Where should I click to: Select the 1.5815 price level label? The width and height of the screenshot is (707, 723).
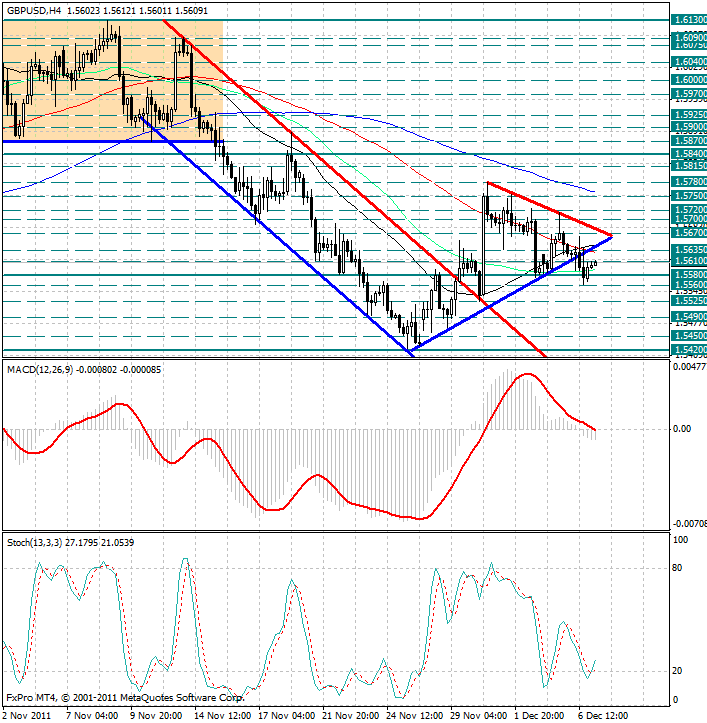point(689,165)
